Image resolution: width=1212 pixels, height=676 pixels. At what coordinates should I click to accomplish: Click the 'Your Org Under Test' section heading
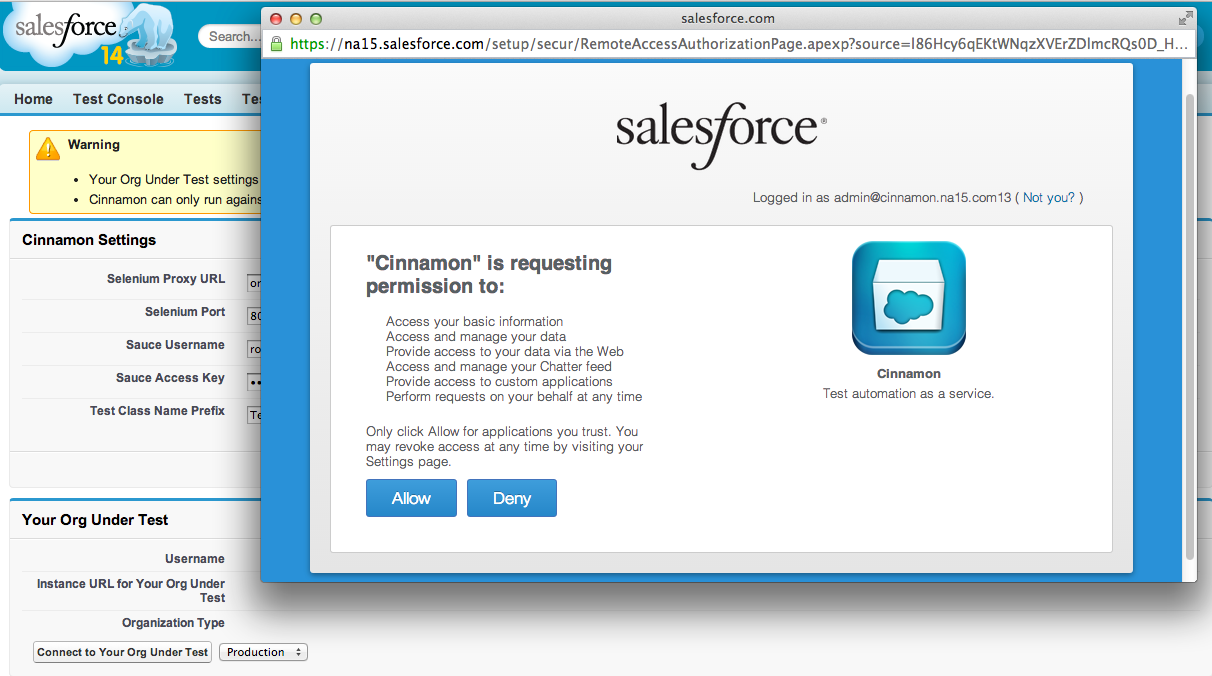[95, 520]
